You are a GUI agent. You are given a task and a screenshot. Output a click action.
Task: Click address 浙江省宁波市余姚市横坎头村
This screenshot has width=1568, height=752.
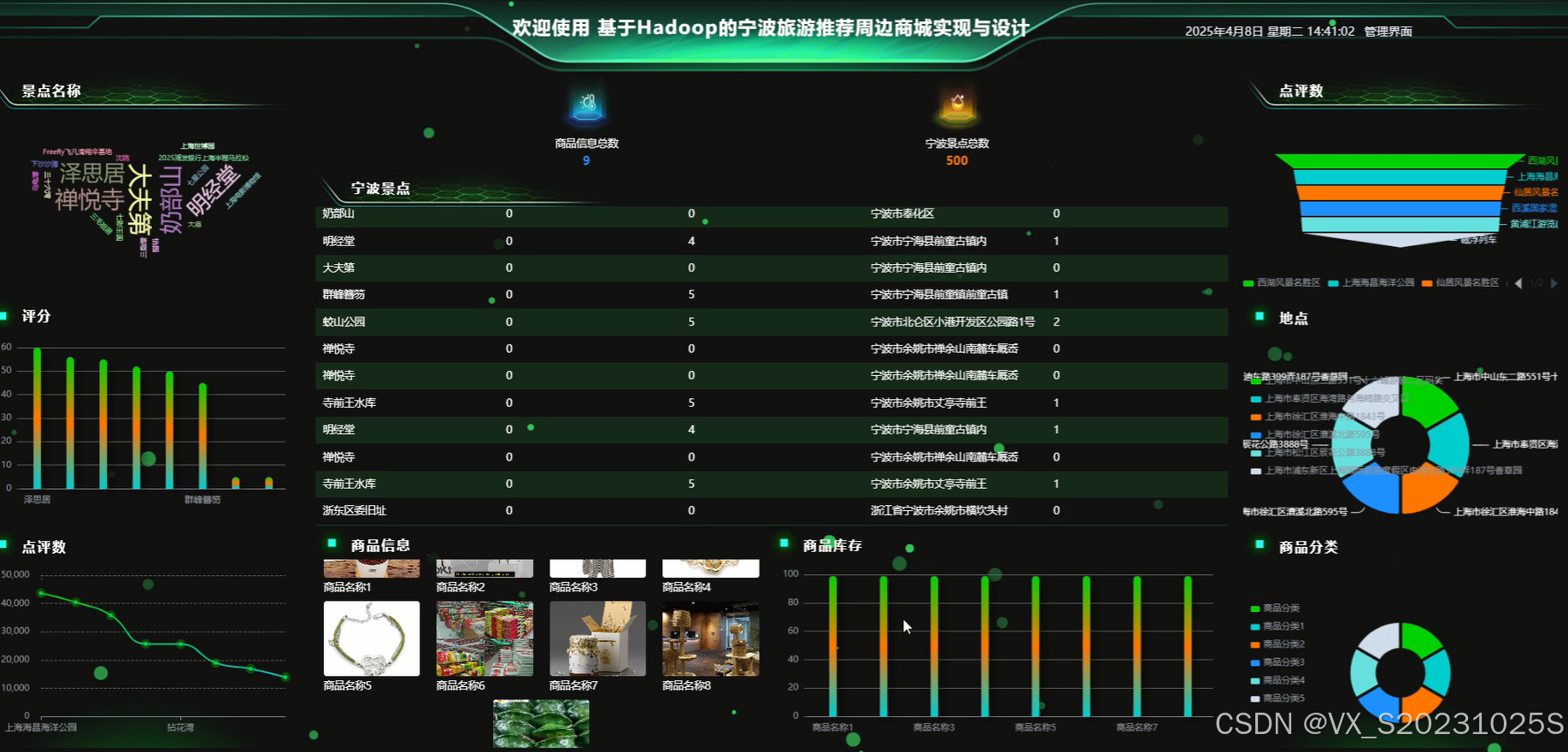tap(939, 510)
